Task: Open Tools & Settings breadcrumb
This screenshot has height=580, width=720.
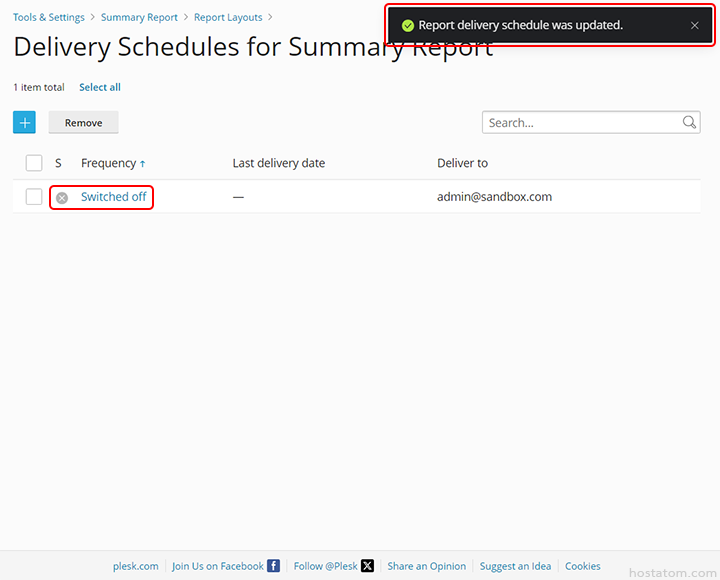Action: (48, 17)
